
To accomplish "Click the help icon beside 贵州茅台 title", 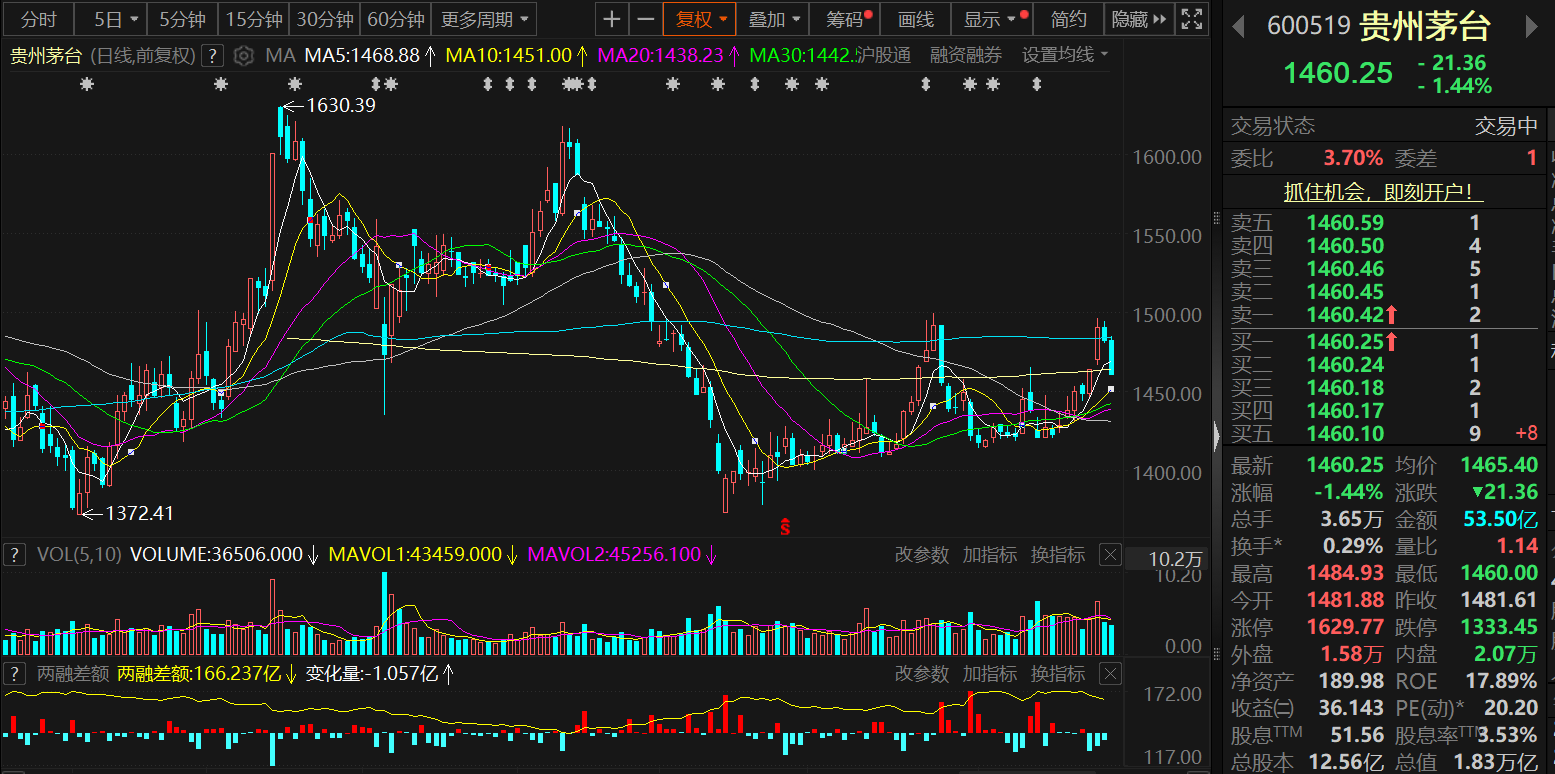I will click(212, 56).
